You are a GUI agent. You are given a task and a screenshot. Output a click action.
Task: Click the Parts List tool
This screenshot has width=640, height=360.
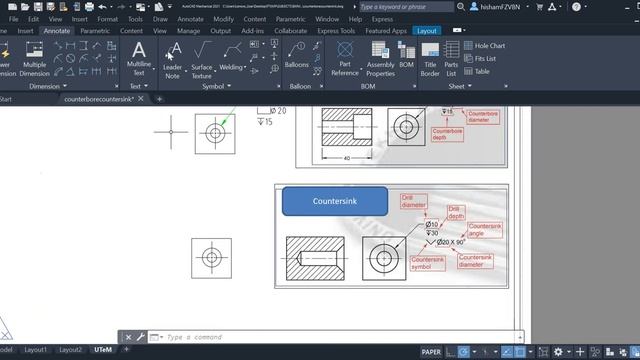451,59
